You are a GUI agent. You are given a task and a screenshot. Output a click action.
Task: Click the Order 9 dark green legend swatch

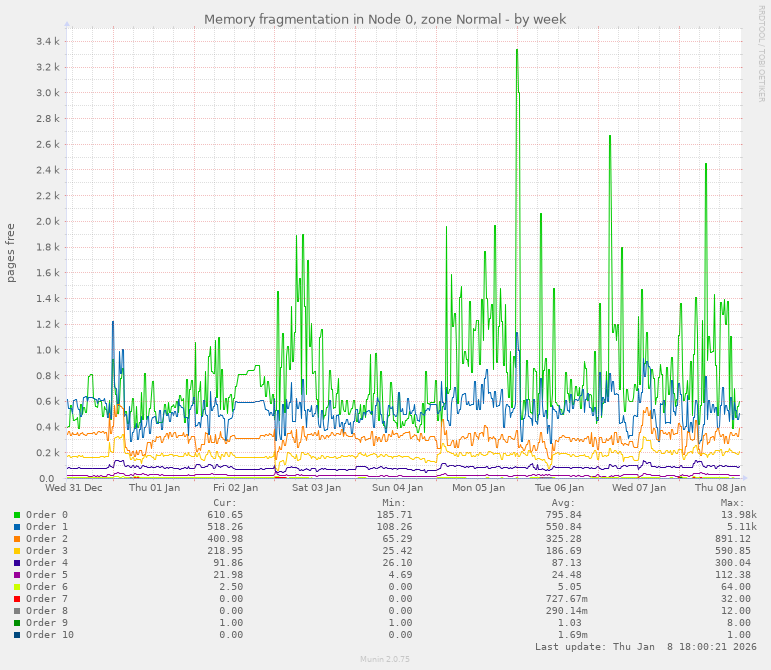coord(17,623)
